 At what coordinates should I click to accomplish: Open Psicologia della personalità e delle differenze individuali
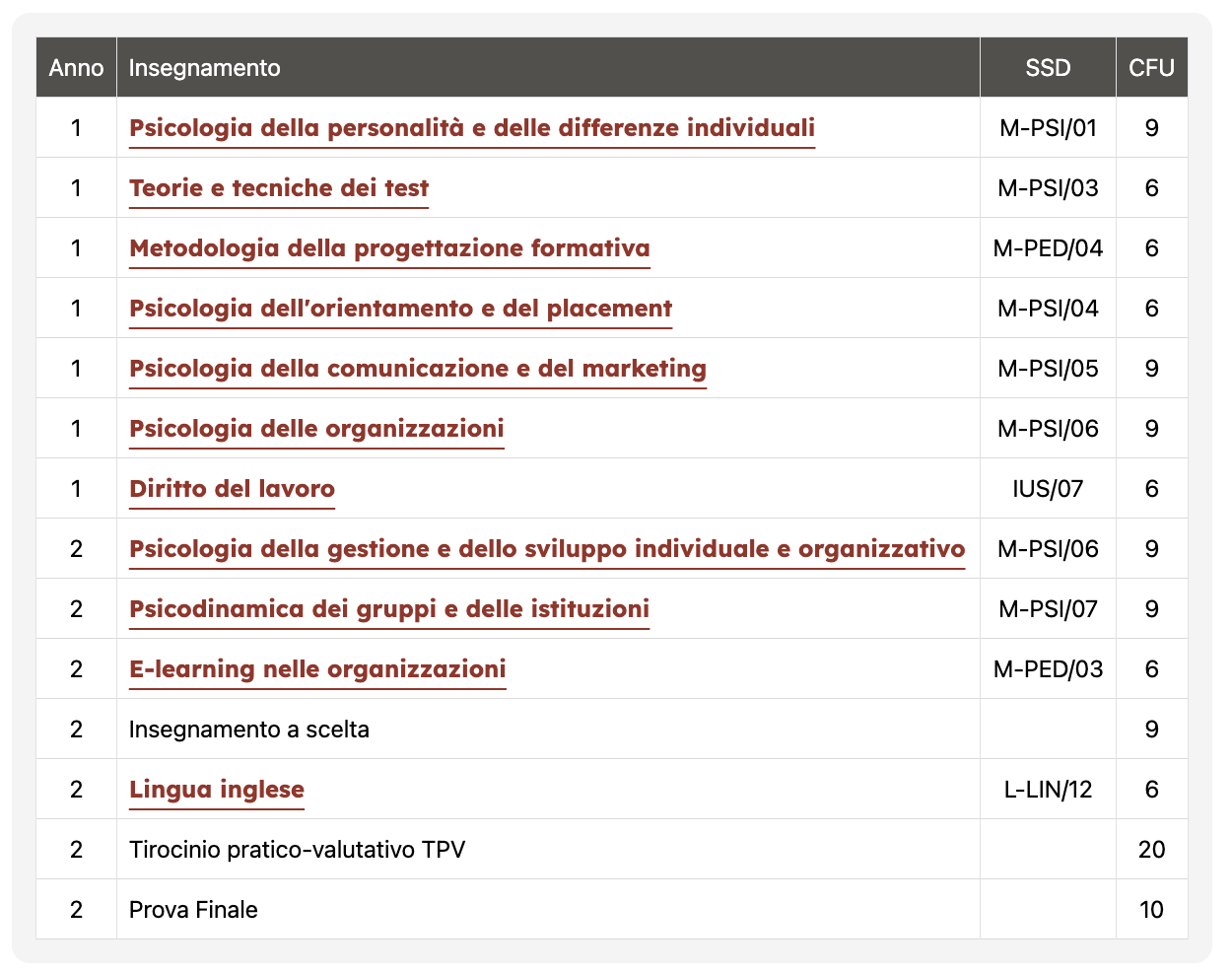point(472,128)
